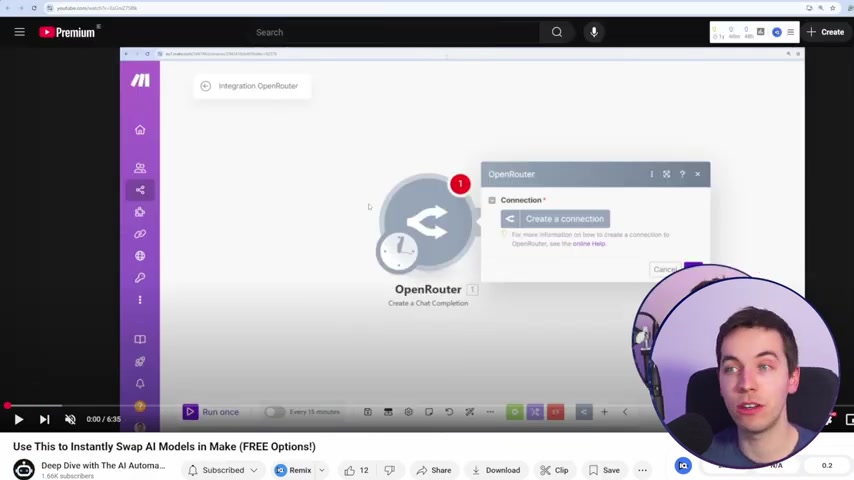
Task: Click the green Tools favorite icon
Action: tap(515, 412)
